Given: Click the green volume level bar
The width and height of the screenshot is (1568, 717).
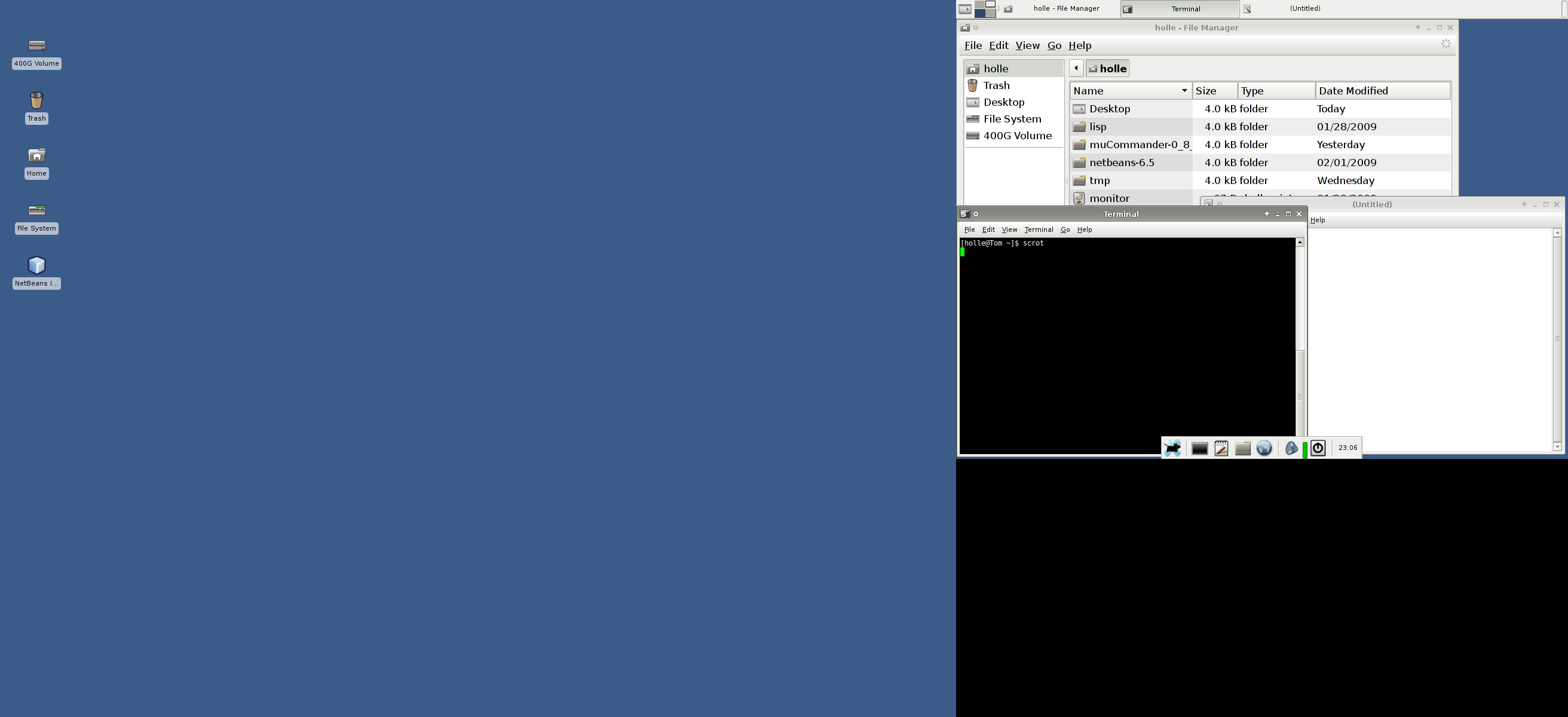Looking at the screenshot, I should [1305, 451].
